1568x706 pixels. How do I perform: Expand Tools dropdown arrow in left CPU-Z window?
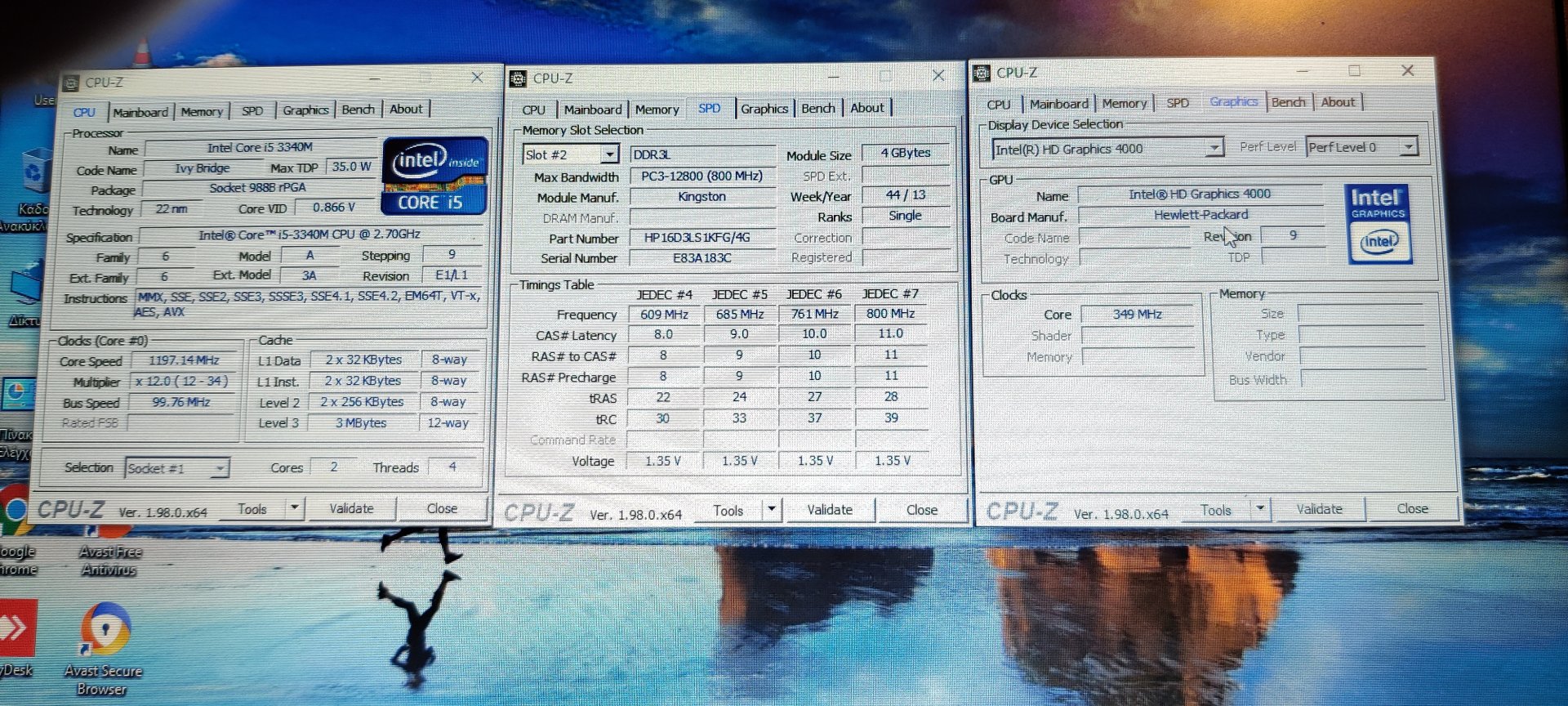pos(294,508)
